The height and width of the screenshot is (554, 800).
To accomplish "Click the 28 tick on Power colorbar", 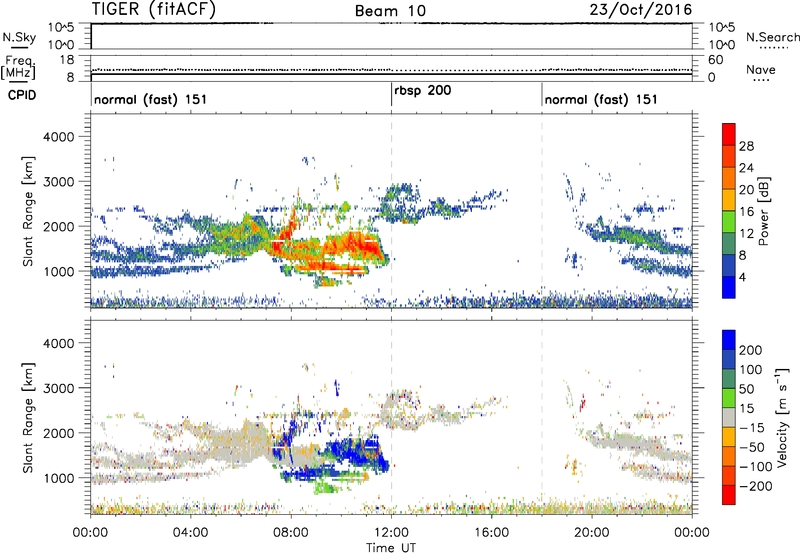I will point(746,146).
